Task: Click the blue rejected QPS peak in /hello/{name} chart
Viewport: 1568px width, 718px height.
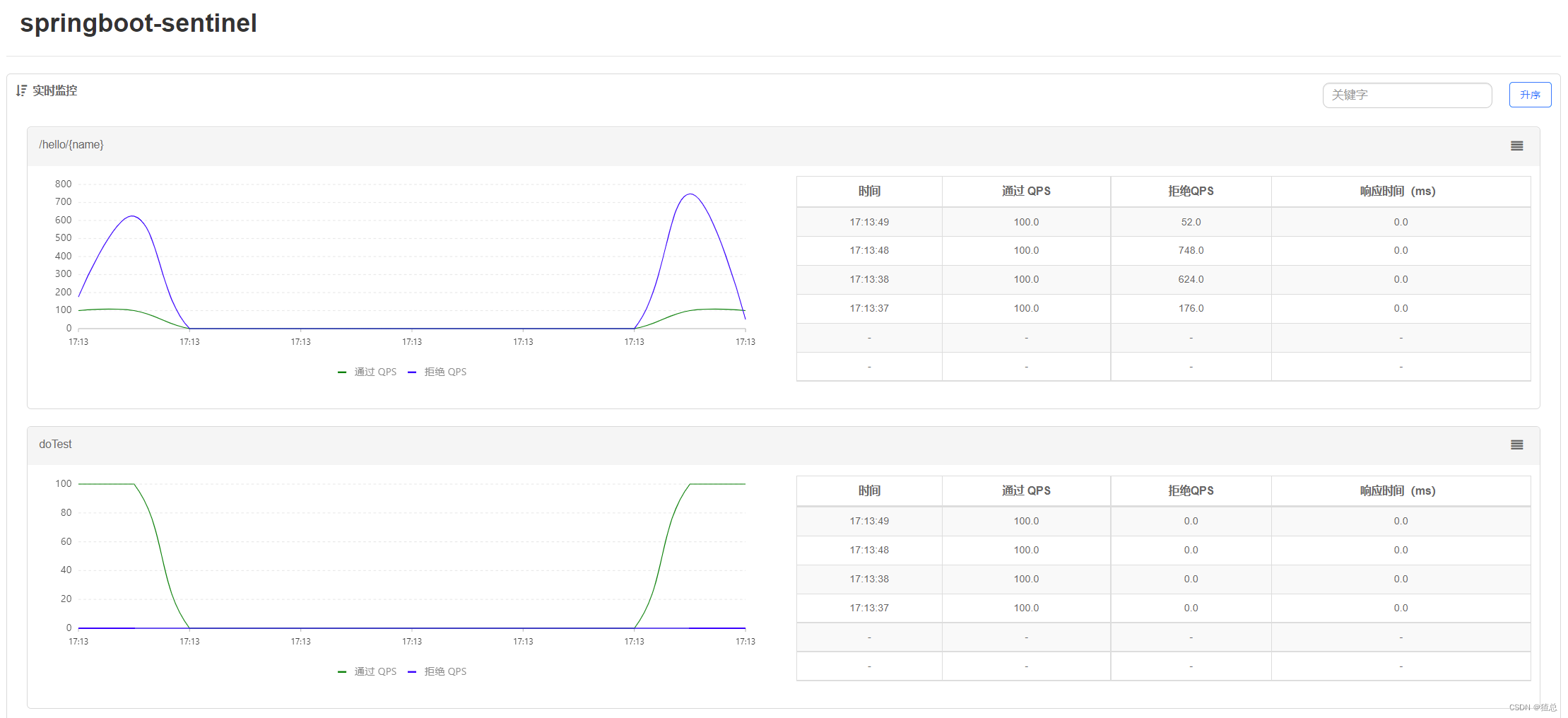Action: pyautogui.click(x=690, y=194)
